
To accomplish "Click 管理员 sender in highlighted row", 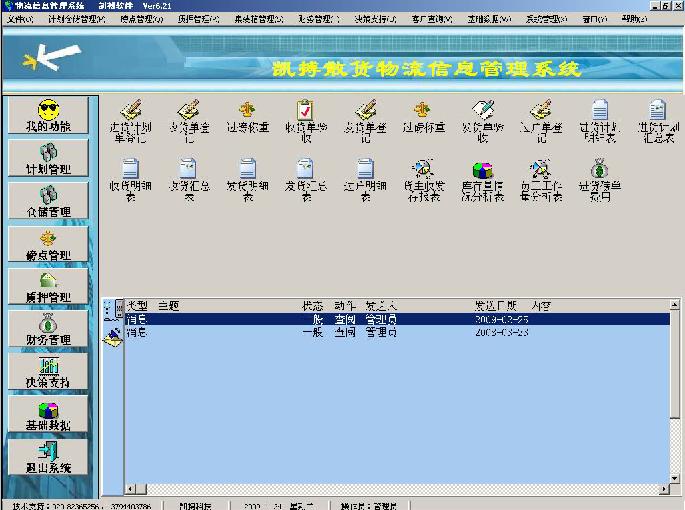I will point(381,319).
